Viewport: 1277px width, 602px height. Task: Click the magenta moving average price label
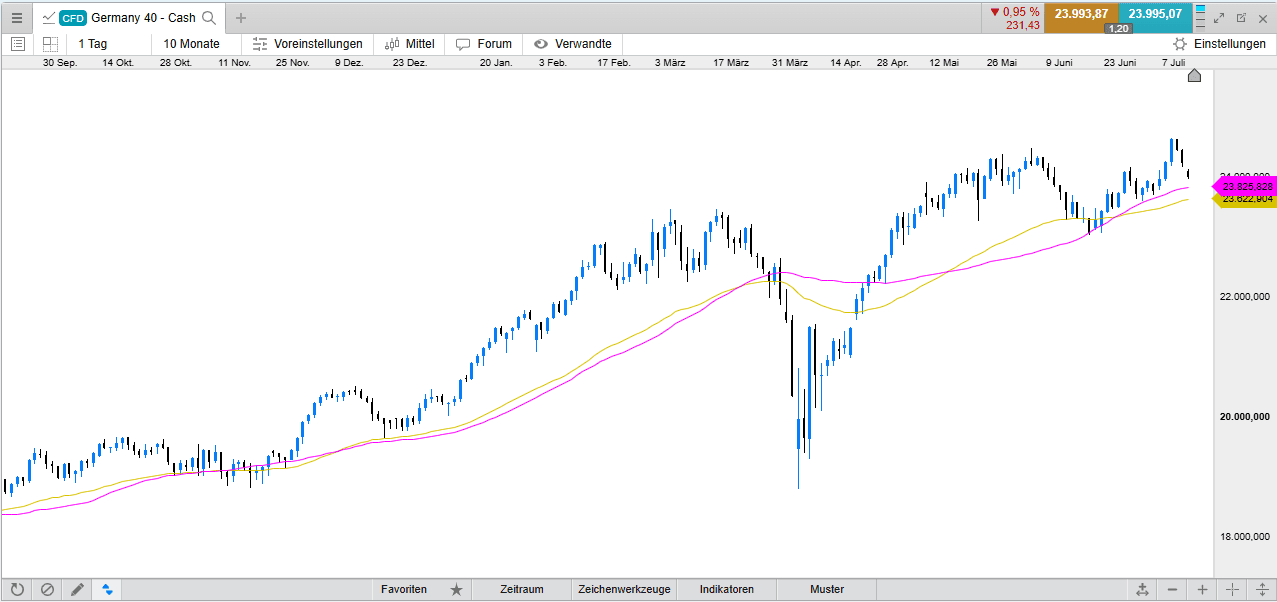(1244, 186)
